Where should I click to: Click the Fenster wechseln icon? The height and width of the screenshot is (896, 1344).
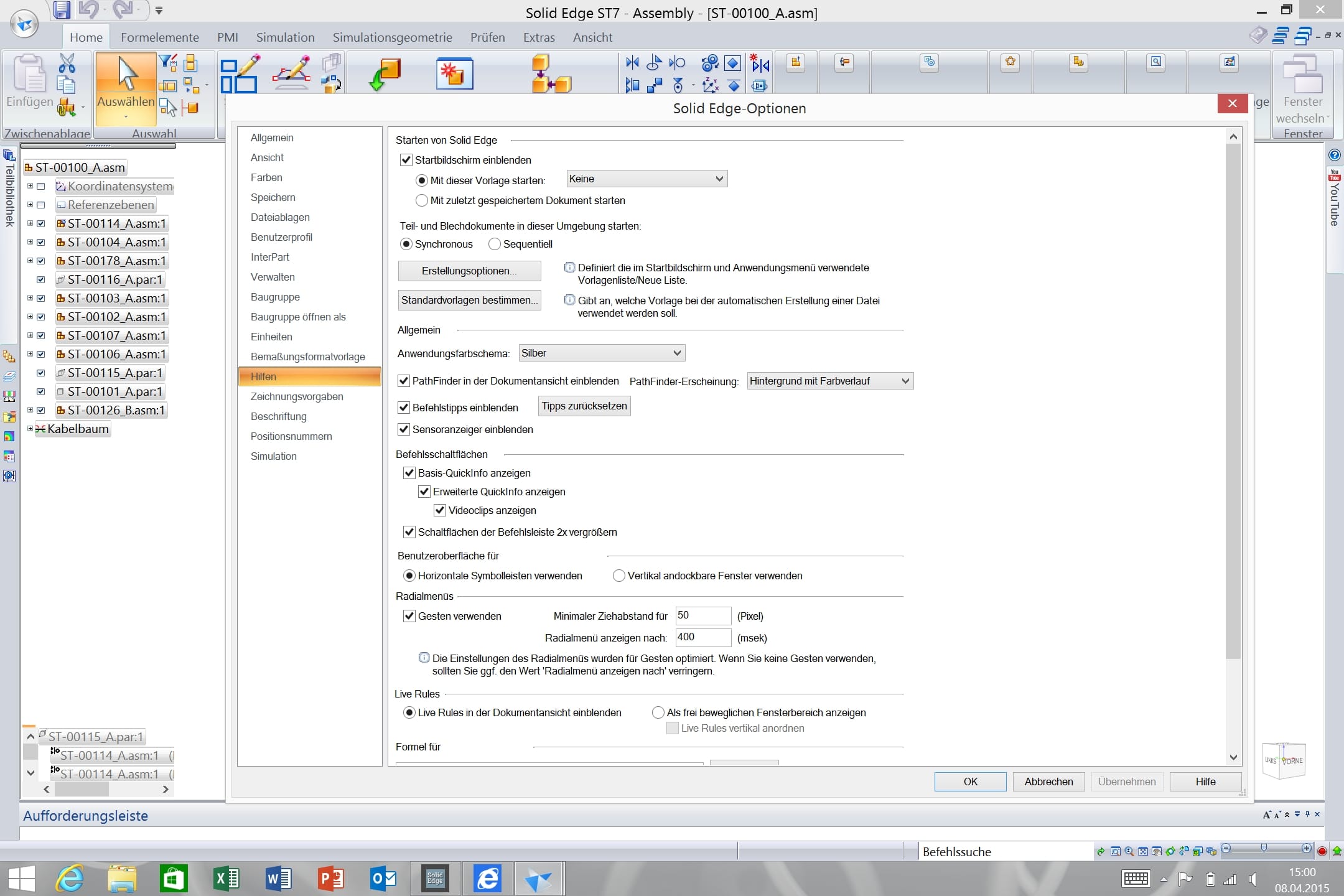coord(1302,73)
